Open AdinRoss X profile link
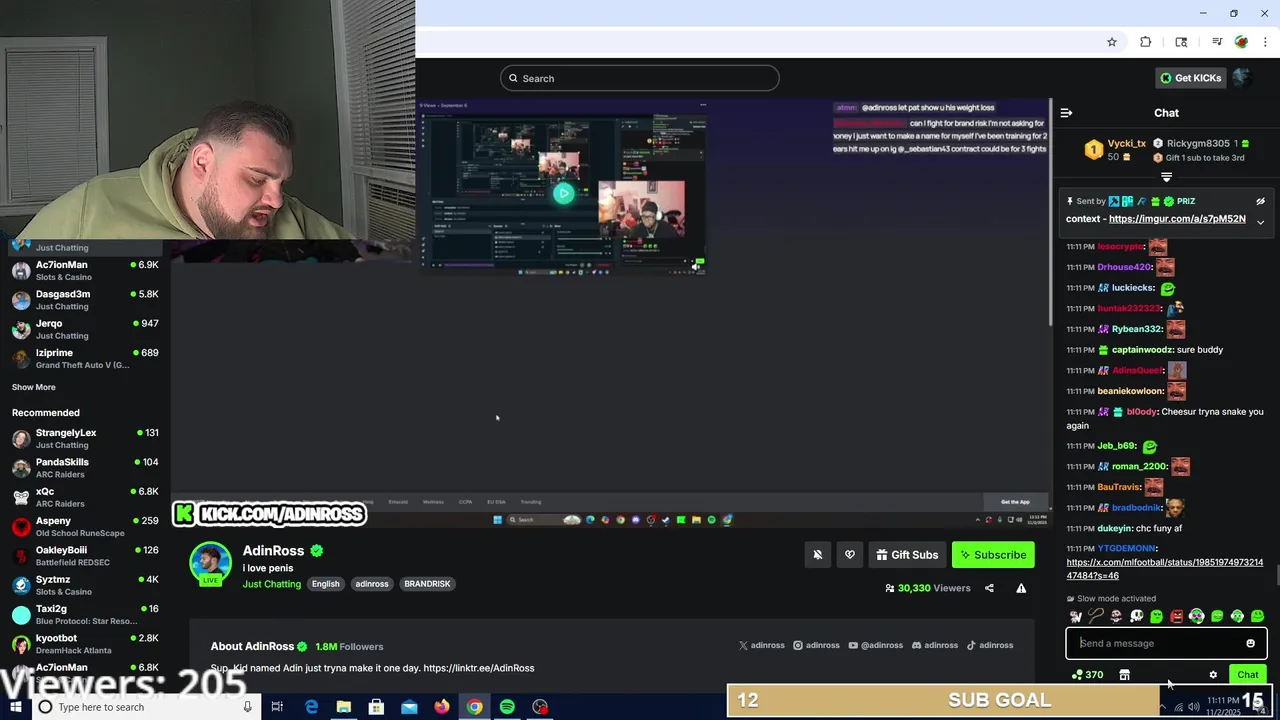The height and width of the screenshot is (720, 1280). point(761,645)
